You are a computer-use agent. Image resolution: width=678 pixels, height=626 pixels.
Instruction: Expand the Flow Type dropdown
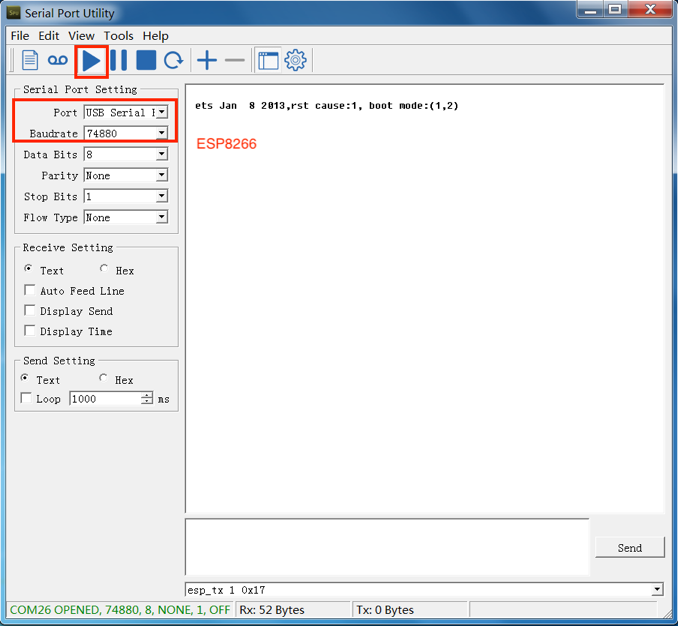coord(161,218)
